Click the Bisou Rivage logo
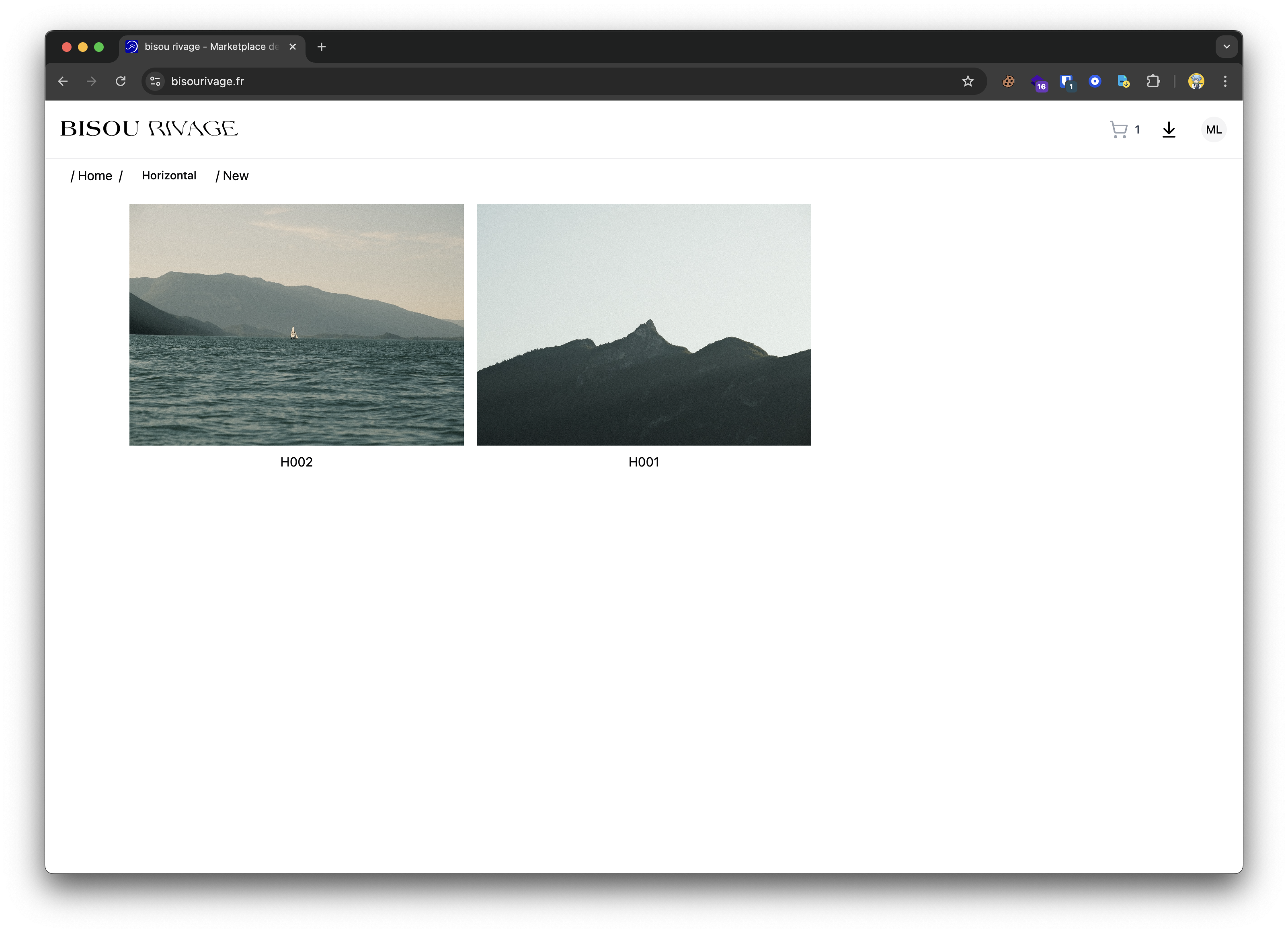This screenshot has width=1288, height=933. coord(149,129)
